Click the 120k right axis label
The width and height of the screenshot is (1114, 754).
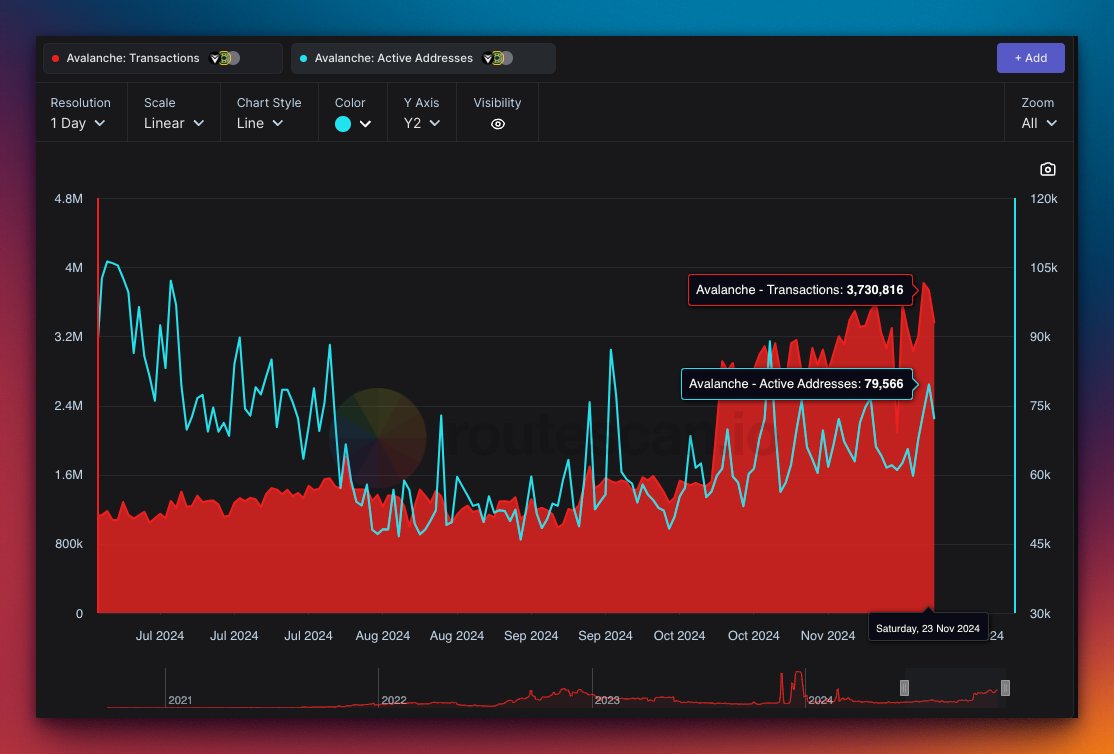point(1044,199)
